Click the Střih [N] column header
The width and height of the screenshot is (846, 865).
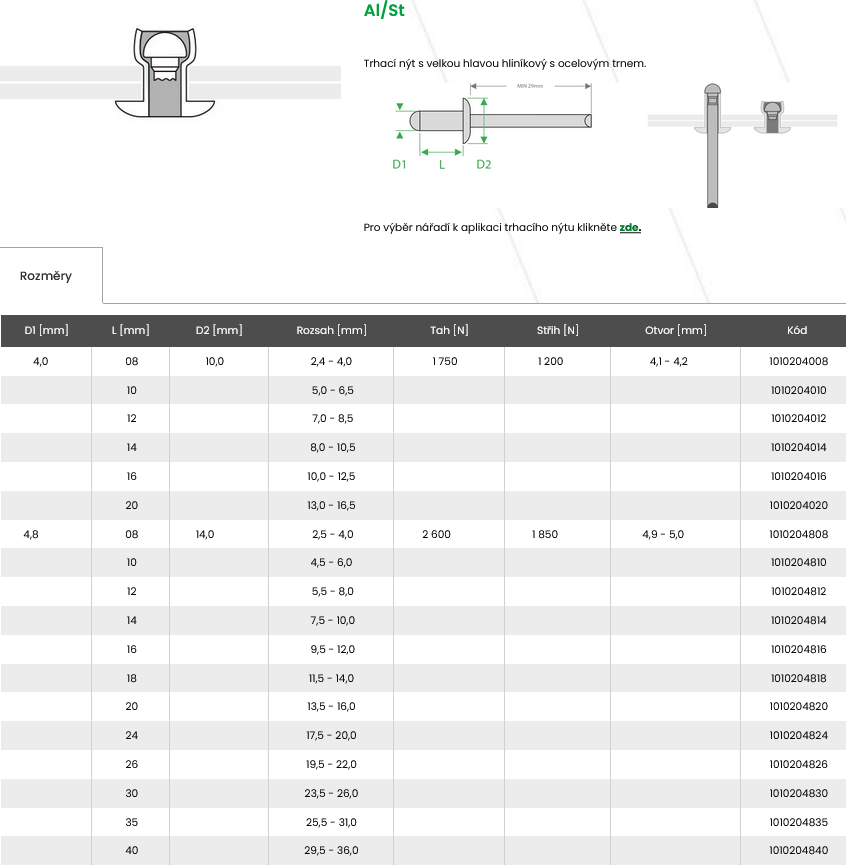point(557,331)
